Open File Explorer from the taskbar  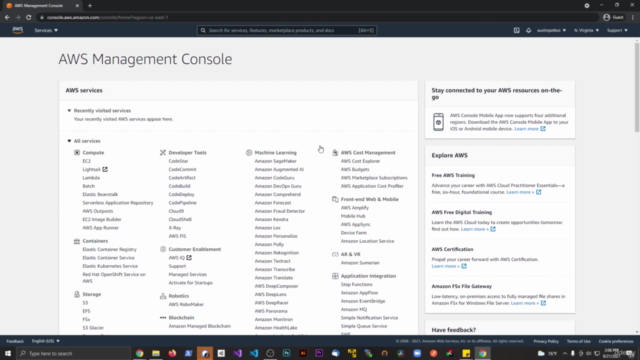point(156,353)
